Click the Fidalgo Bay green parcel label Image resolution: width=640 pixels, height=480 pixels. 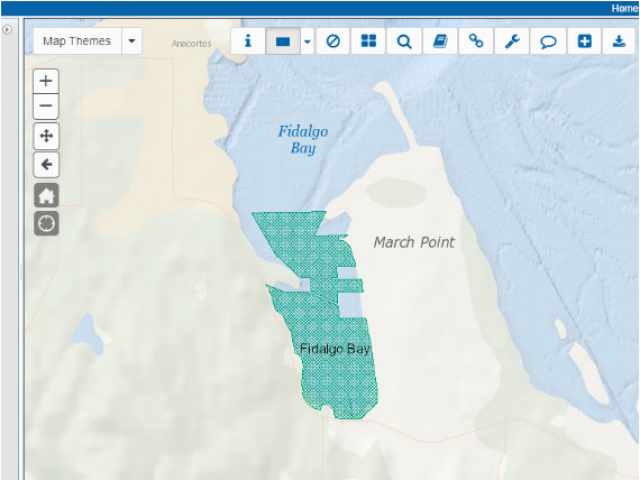coord(334,349)
